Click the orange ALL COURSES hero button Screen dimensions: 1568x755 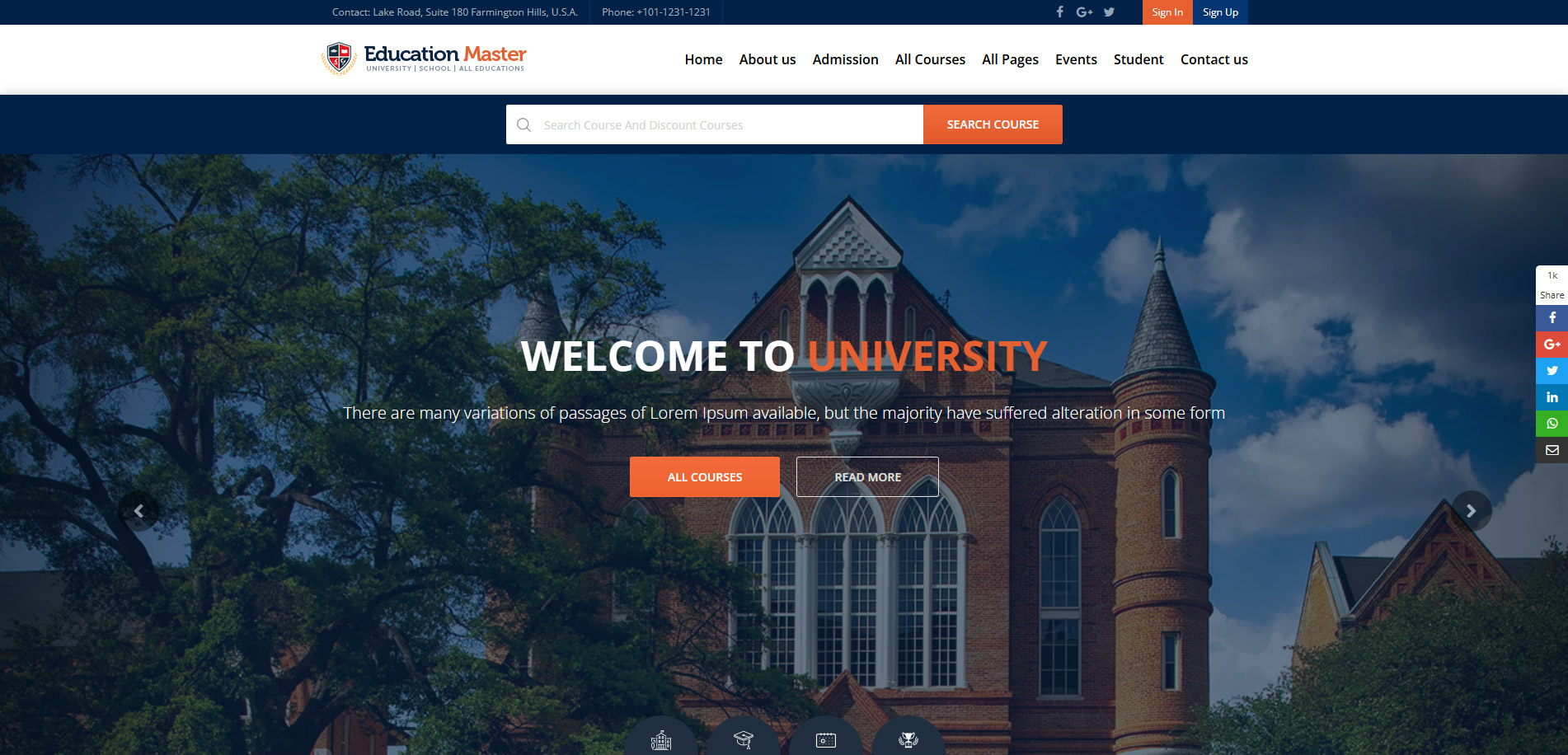[705, 477]
